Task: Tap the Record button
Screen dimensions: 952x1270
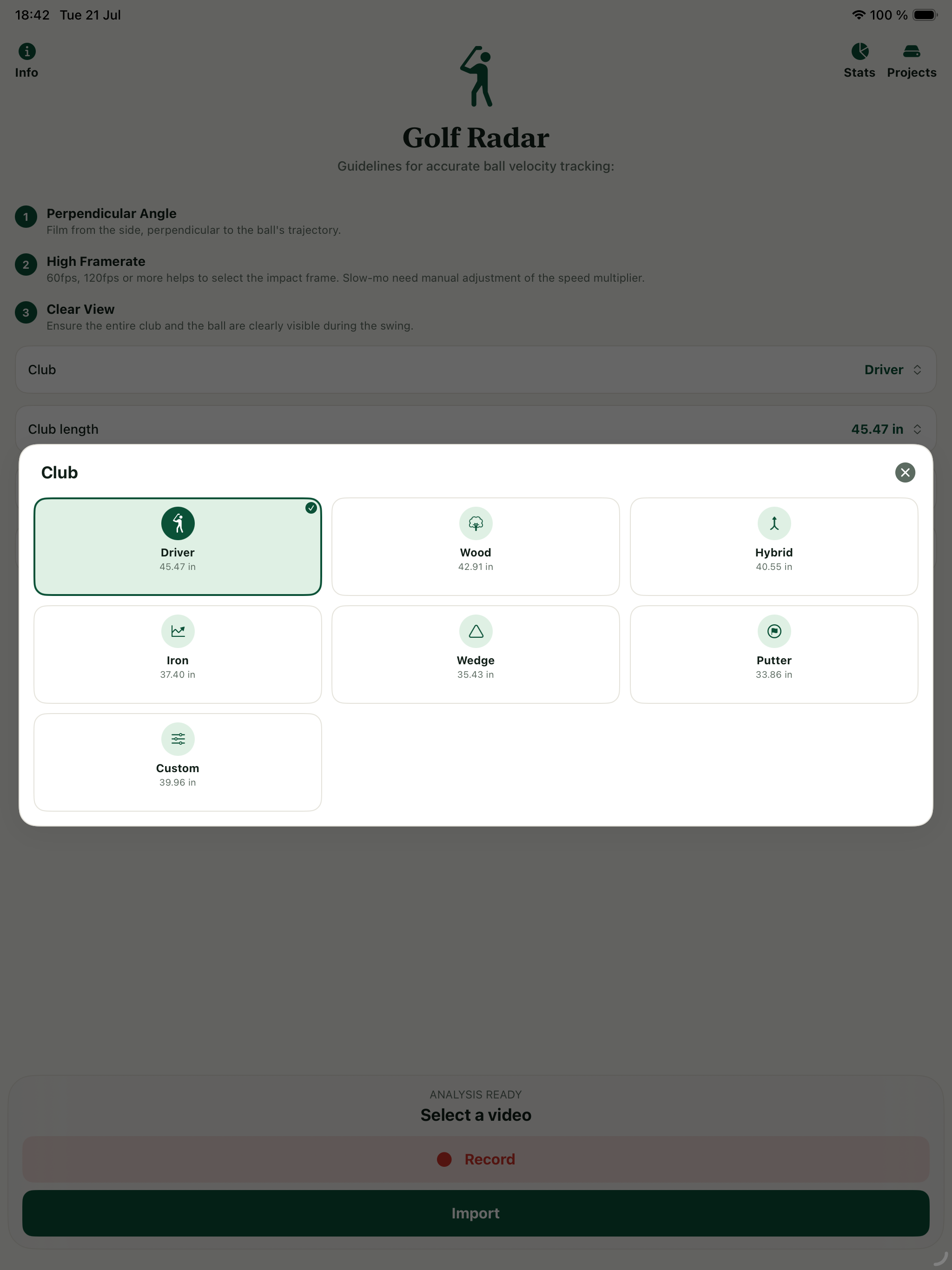Action: point(476,1159)
